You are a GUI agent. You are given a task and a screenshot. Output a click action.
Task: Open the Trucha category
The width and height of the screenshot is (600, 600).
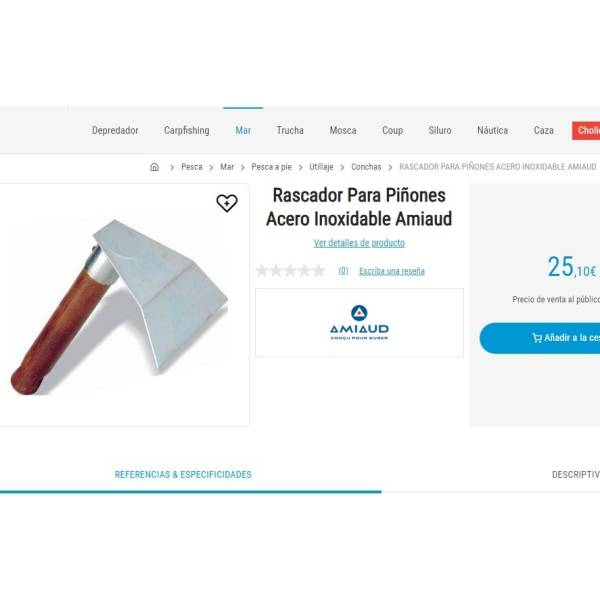pyautogui.click(x=290, y=130)
